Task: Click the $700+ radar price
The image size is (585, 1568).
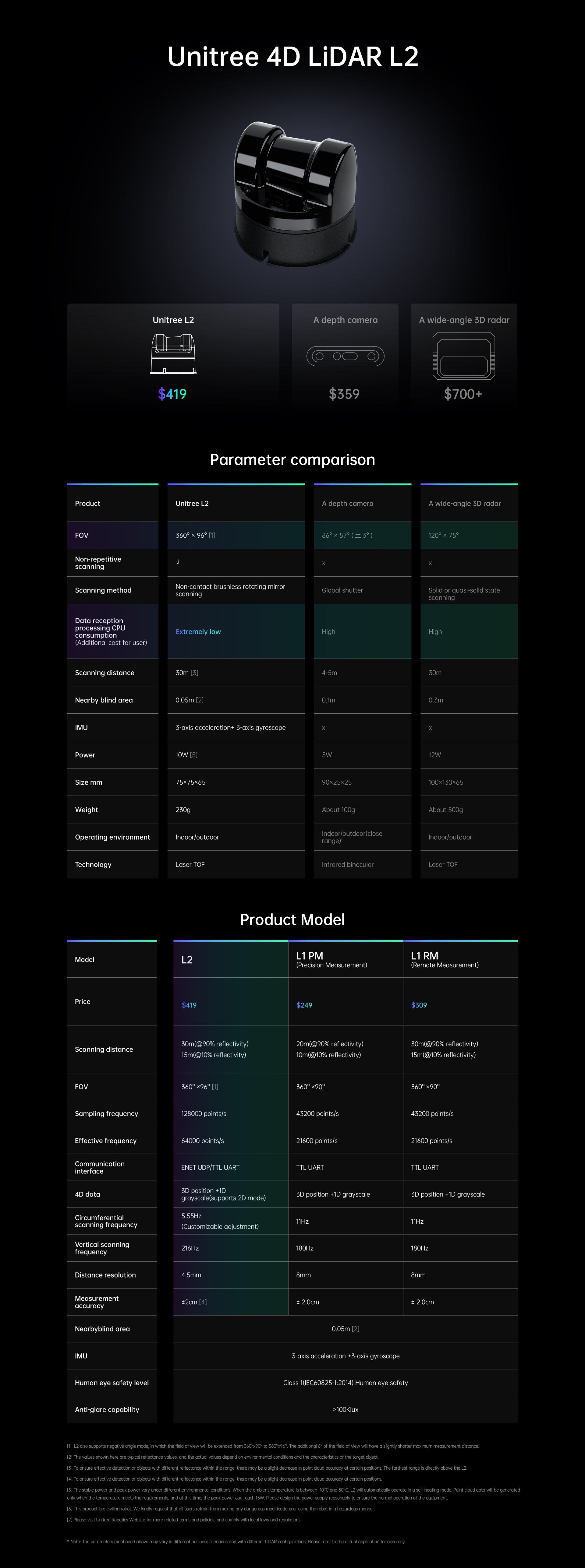Action: tap(463, 394)
